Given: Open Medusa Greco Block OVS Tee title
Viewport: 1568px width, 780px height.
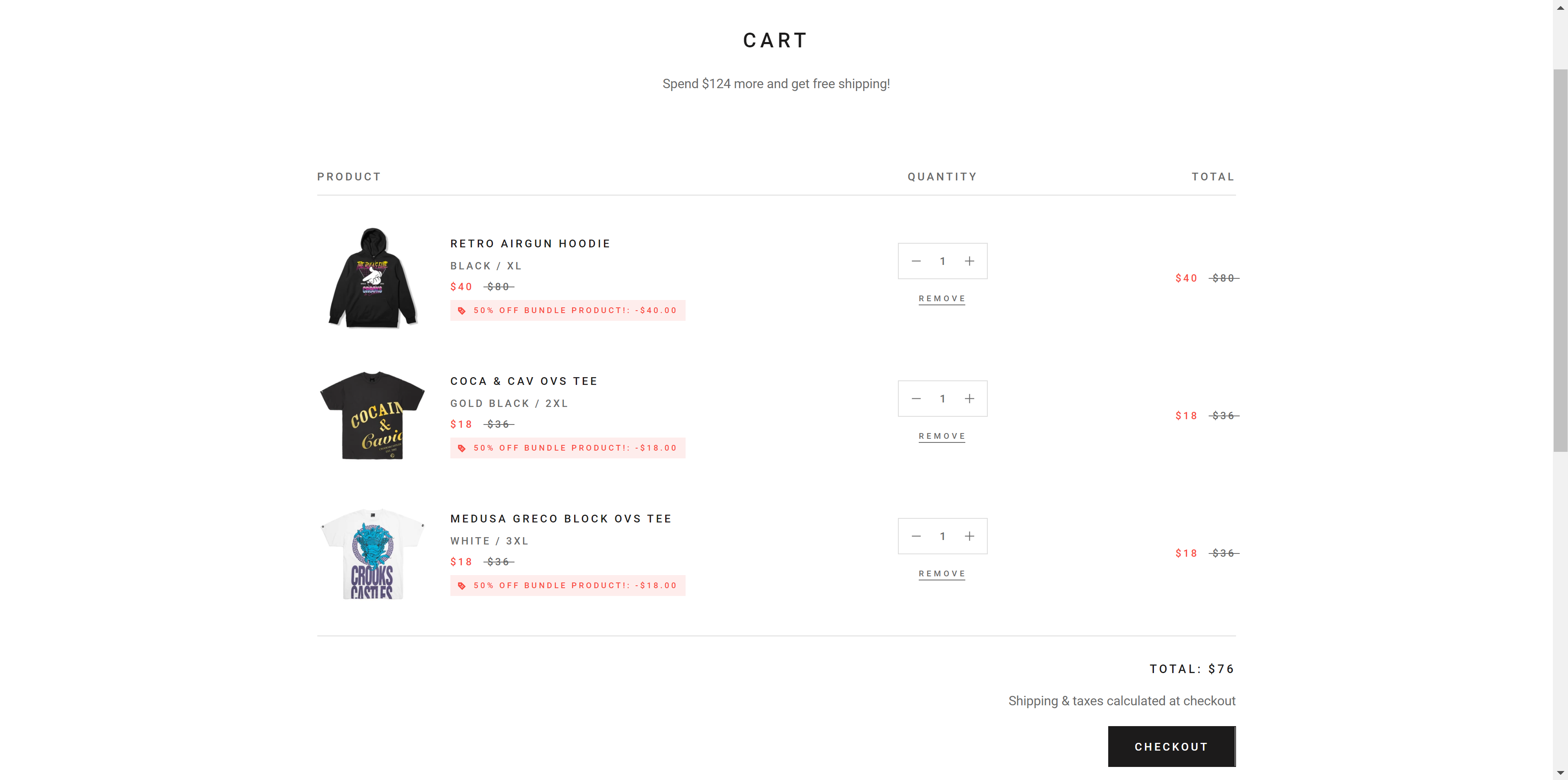Looking at the screenshot, I should 561,519.
